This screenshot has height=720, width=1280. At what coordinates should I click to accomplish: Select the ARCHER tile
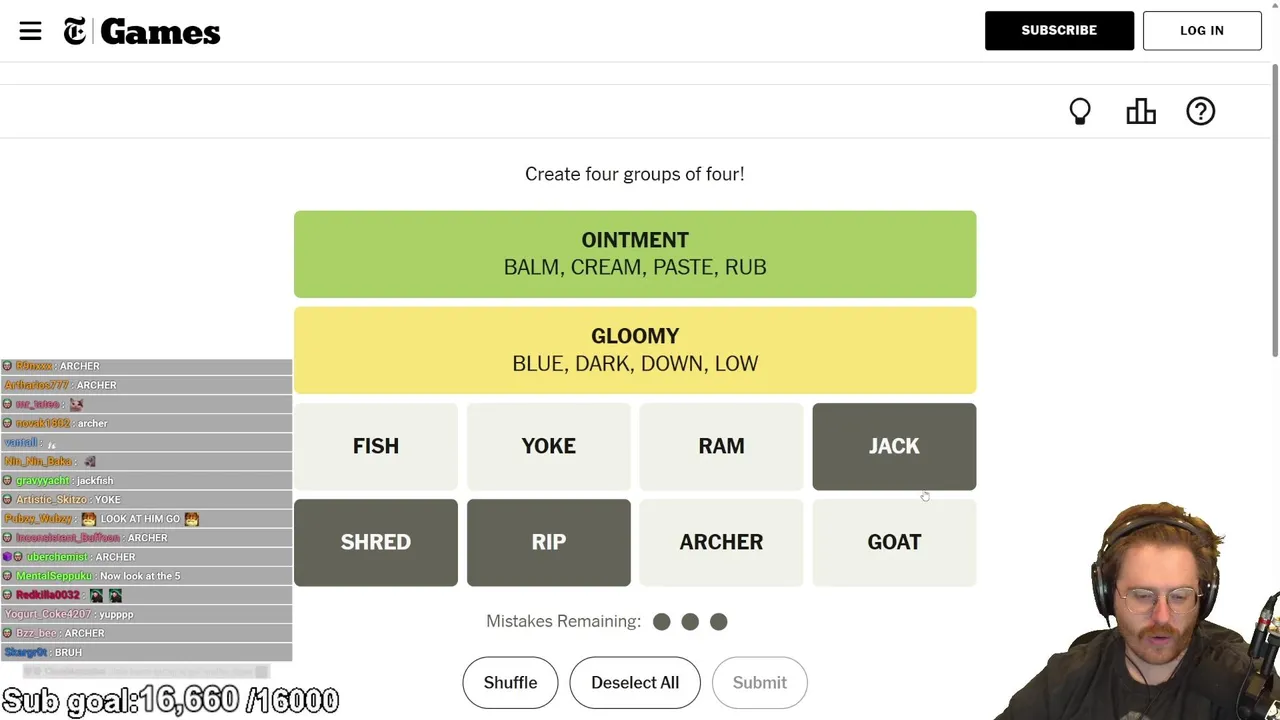tap(721, 542)
